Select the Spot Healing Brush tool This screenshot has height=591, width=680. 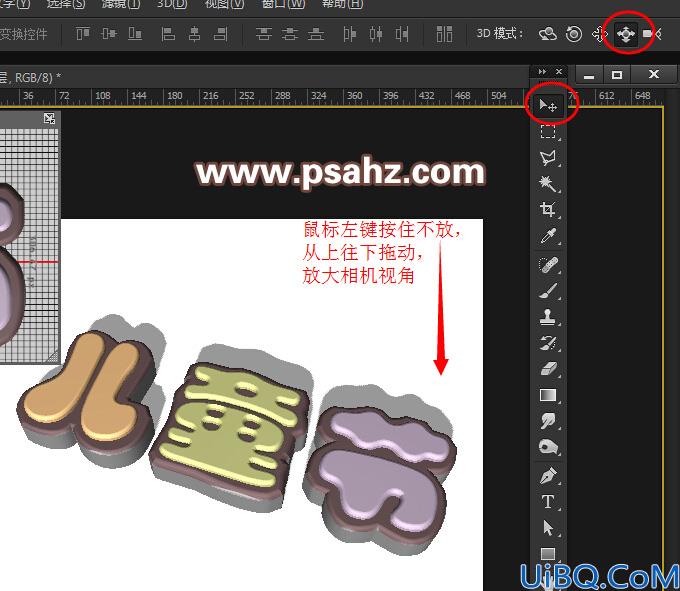[548, 264]
